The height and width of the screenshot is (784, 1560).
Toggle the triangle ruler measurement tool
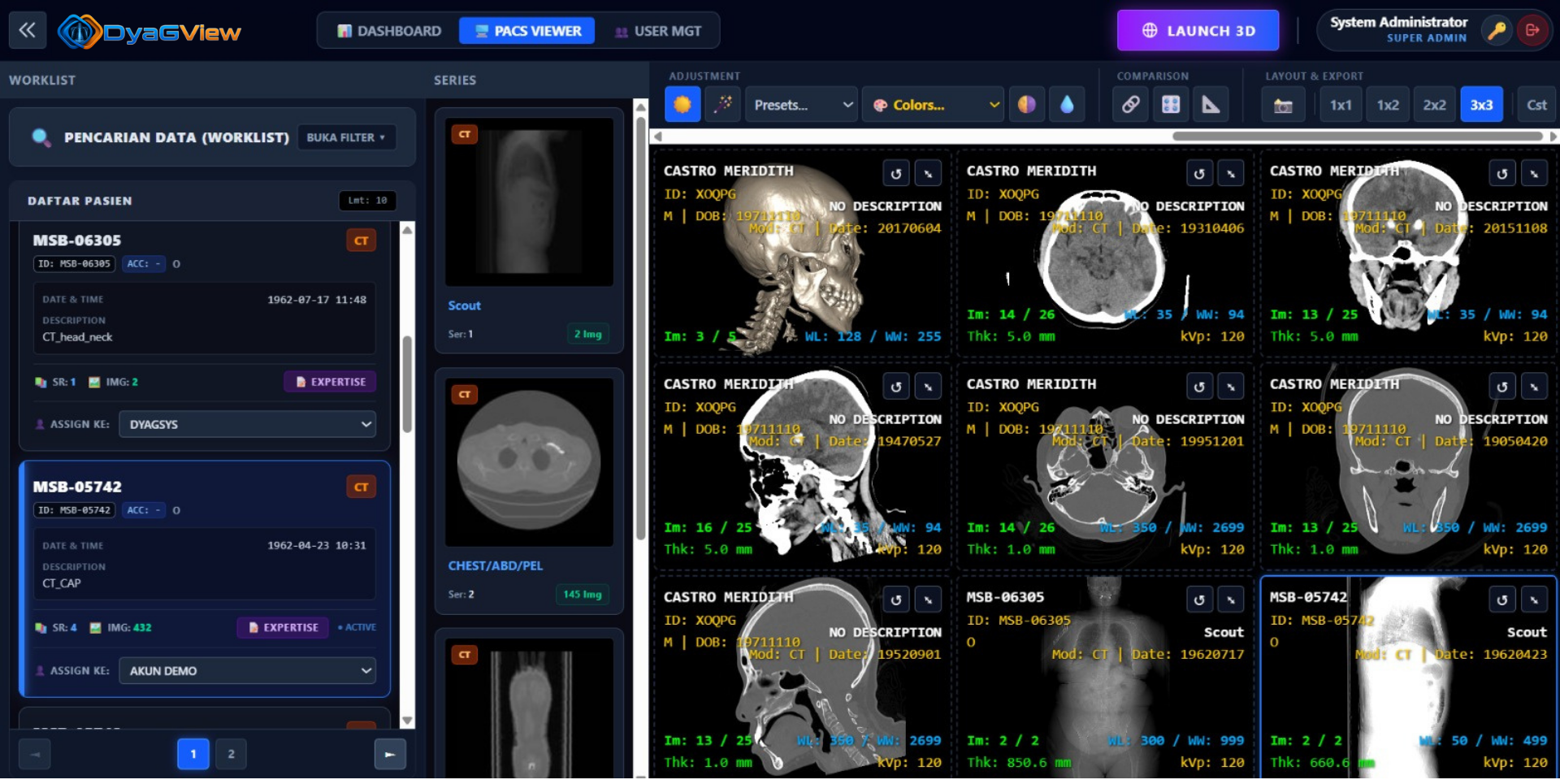click(x=1211, y=105)
